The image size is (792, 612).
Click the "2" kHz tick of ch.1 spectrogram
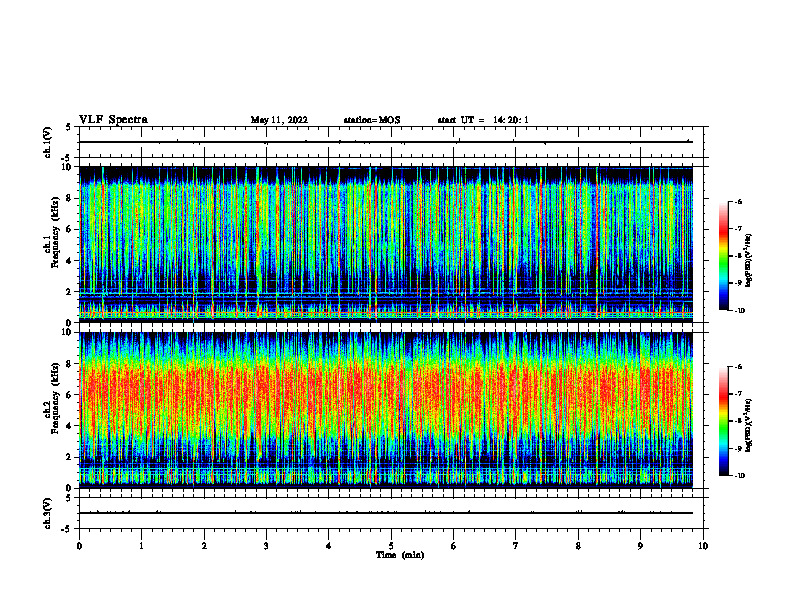coord(69,292)
